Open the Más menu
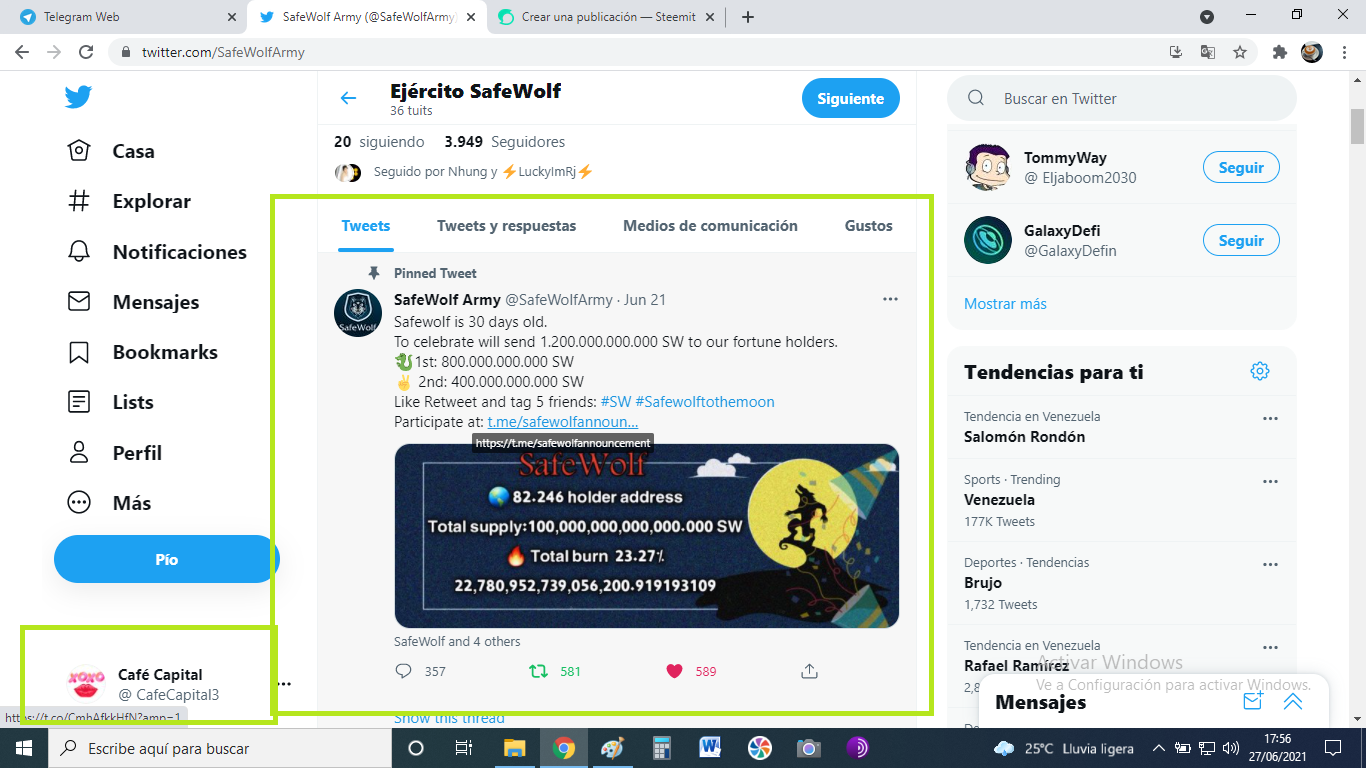The width and height of the screenshot is (1366, 768). click(x=109, y=503)
